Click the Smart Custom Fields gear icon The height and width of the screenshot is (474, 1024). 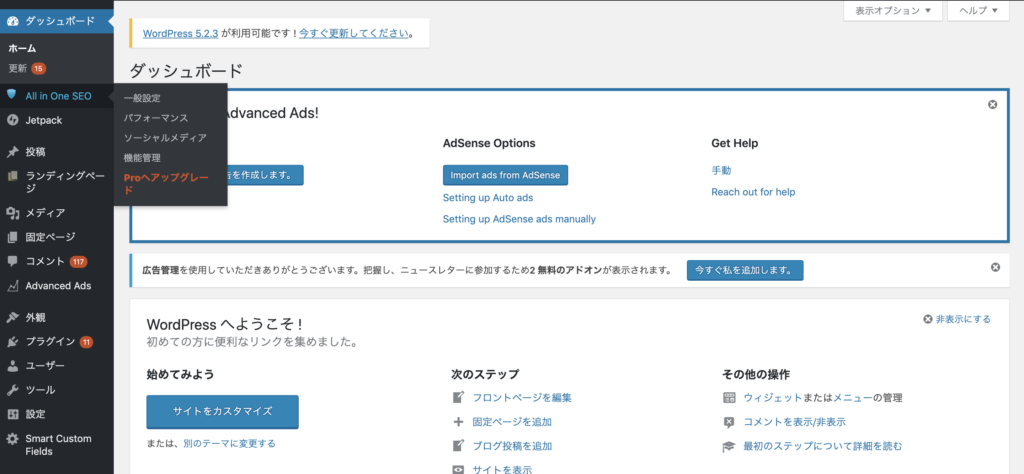coord(12,439)
